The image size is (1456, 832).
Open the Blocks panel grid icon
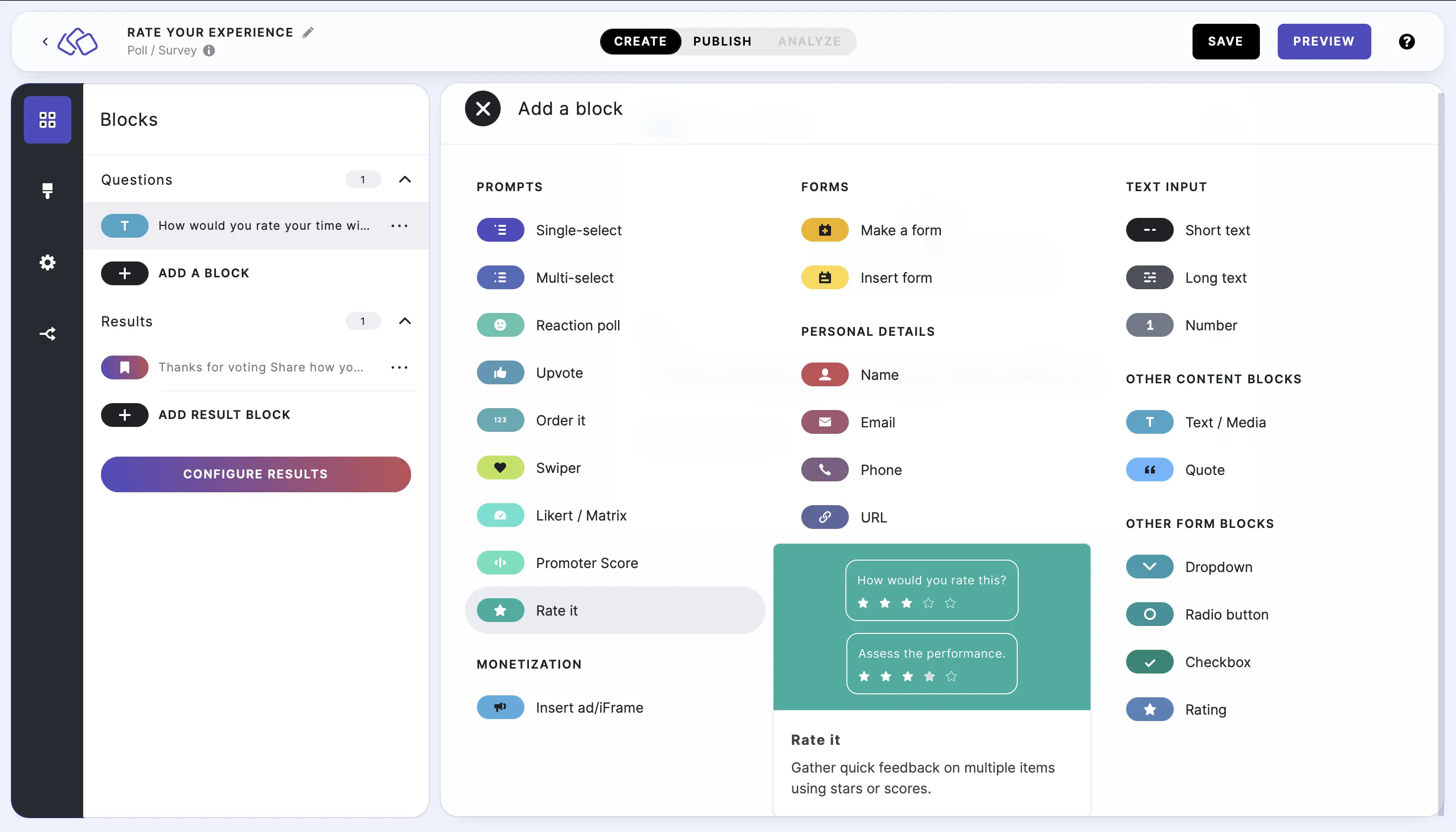[x=48, y=119]
